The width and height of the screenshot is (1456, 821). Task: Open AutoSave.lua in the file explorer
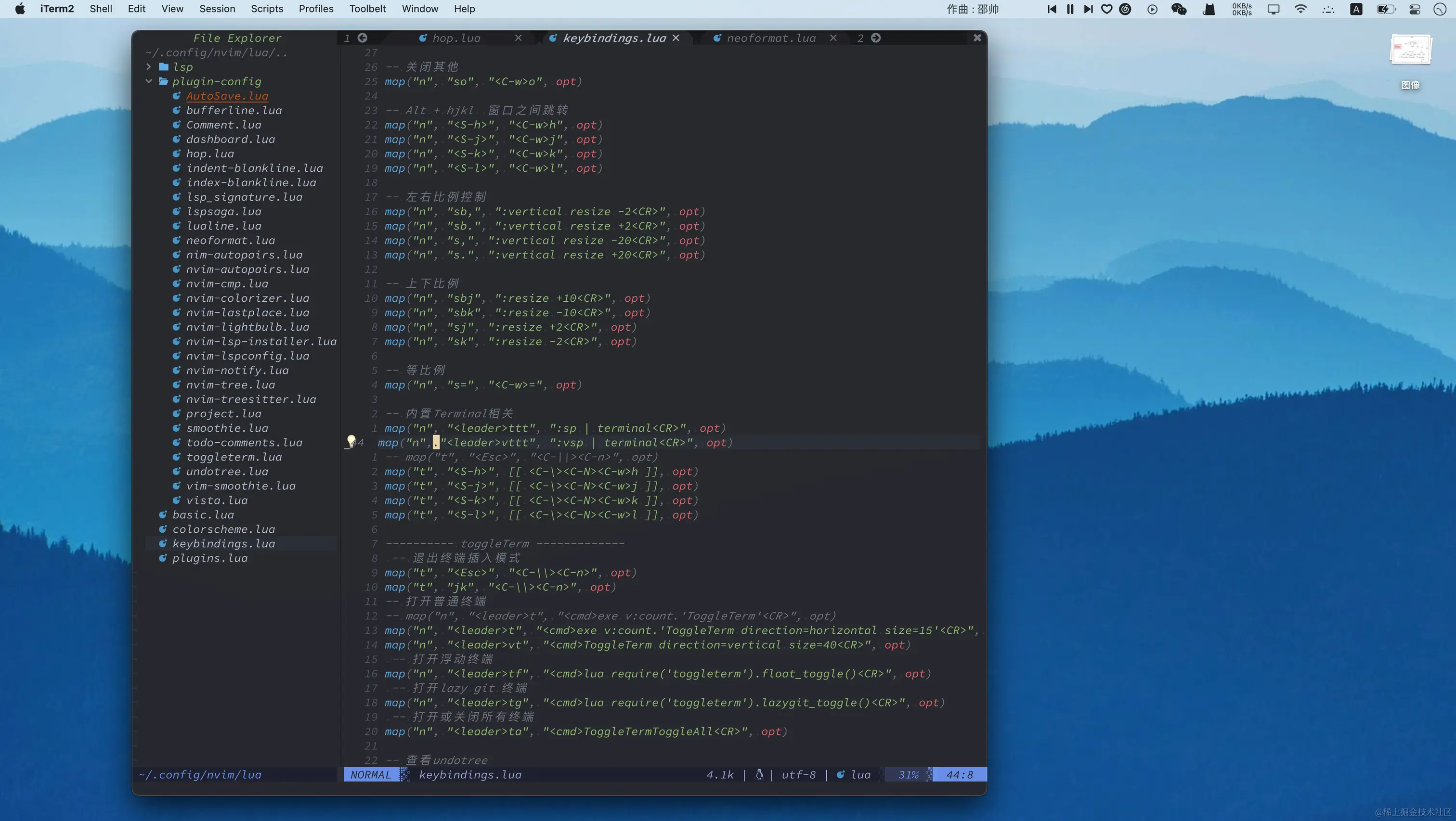pos(227,96)
